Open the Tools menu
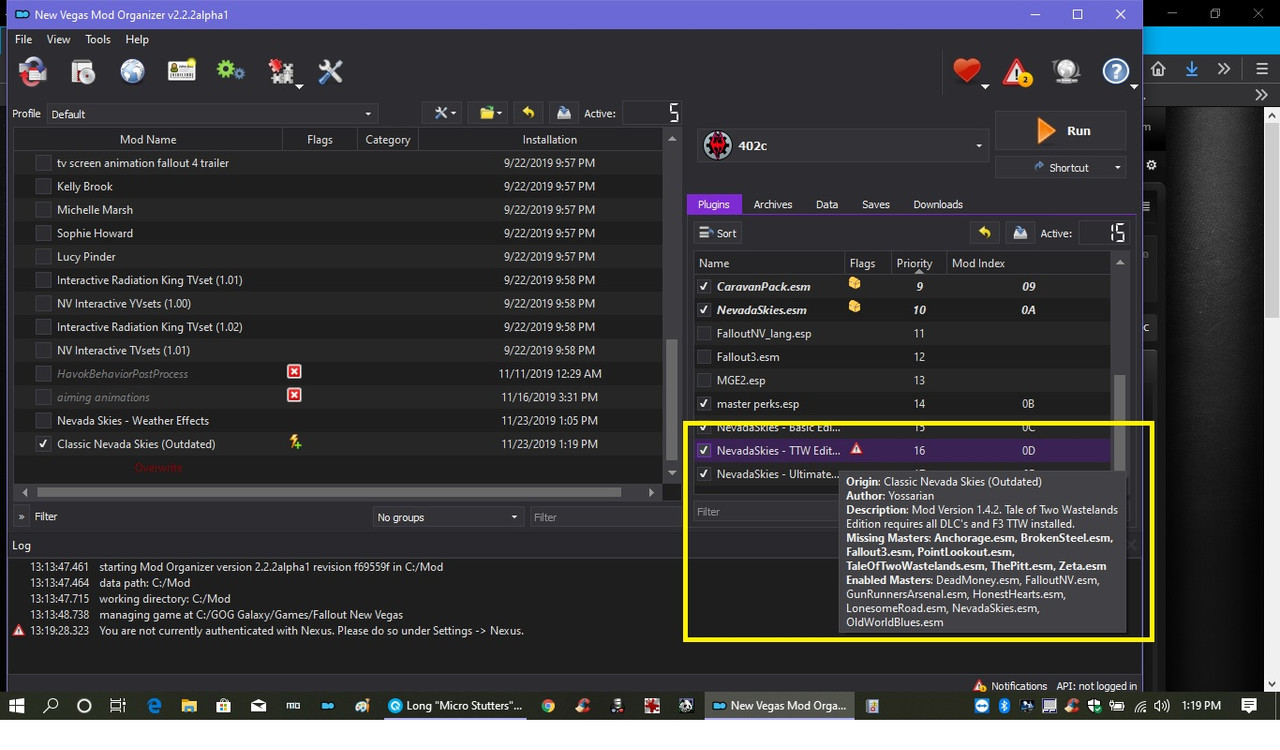Screen dimensions: 1280x750 click(x=98, y=39)
